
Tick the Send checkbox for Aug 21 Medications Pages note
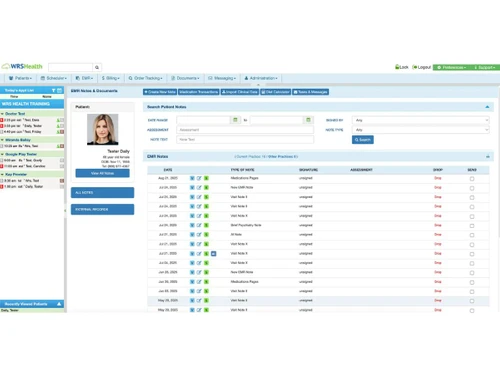(472, 179)
